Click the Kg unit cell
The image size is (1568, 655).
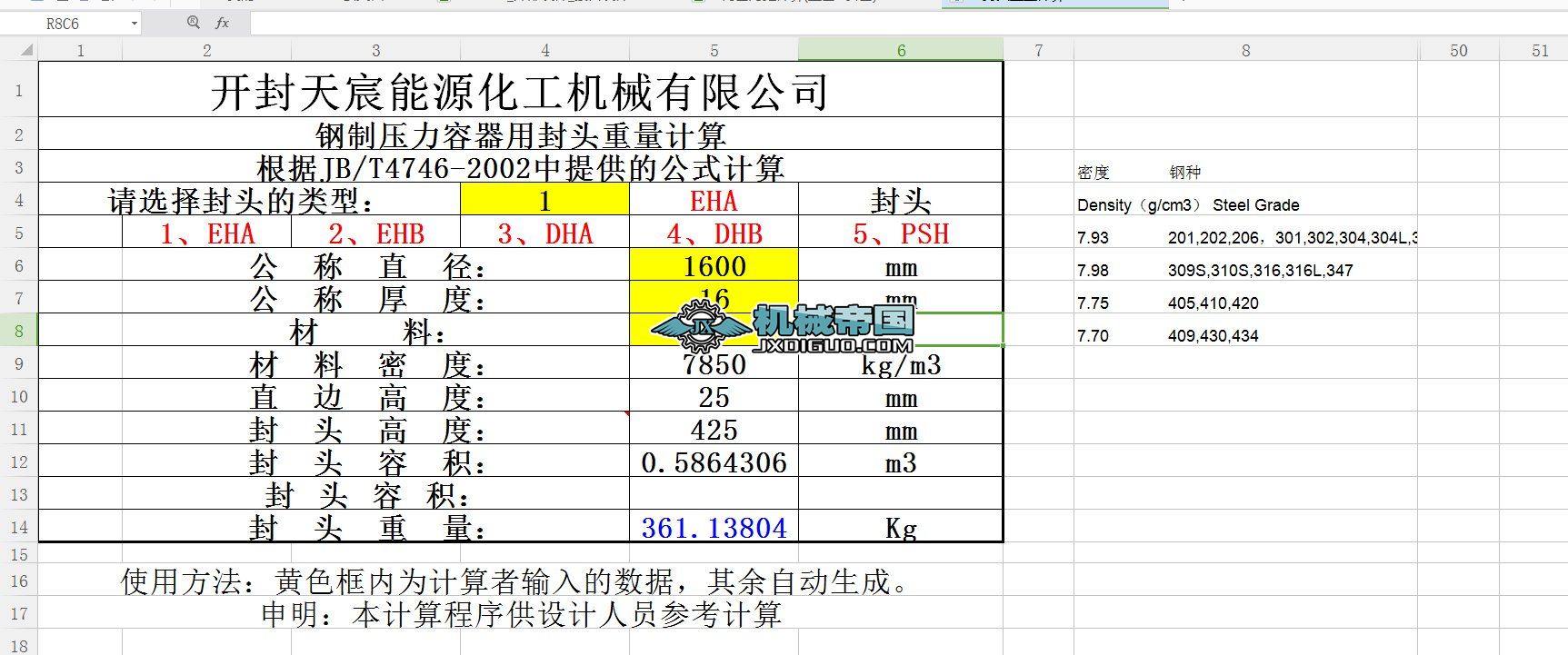pyautogui.click(x=901, y=527)
